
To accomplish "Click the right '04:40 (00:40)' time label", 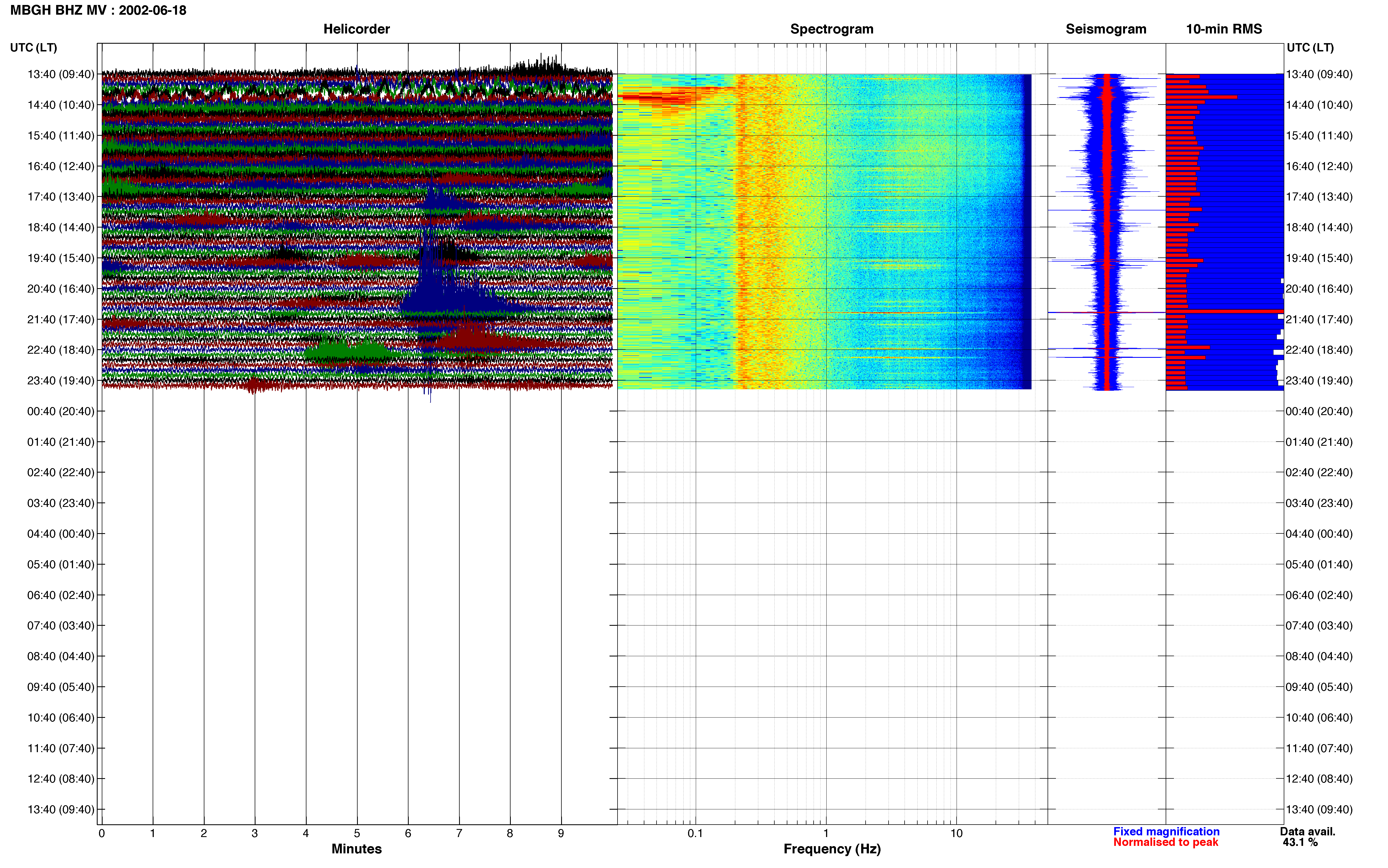I will point(1319,534).
